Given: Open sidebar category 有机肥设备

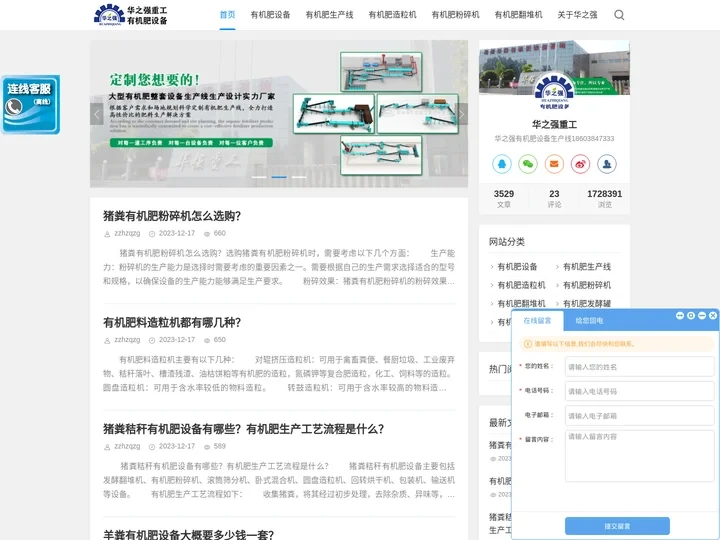Looking at the screenshot, I should coord(517,267).
